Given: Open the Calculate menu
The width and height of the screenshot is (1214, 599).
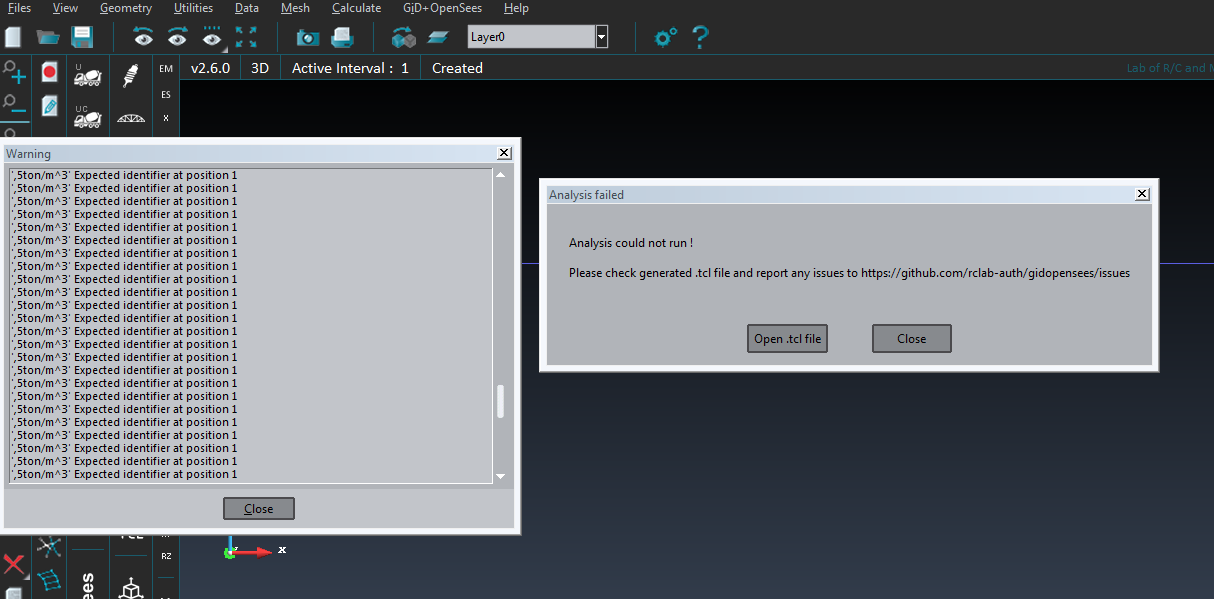Looking at the screenshot, I should click(356, 8).
